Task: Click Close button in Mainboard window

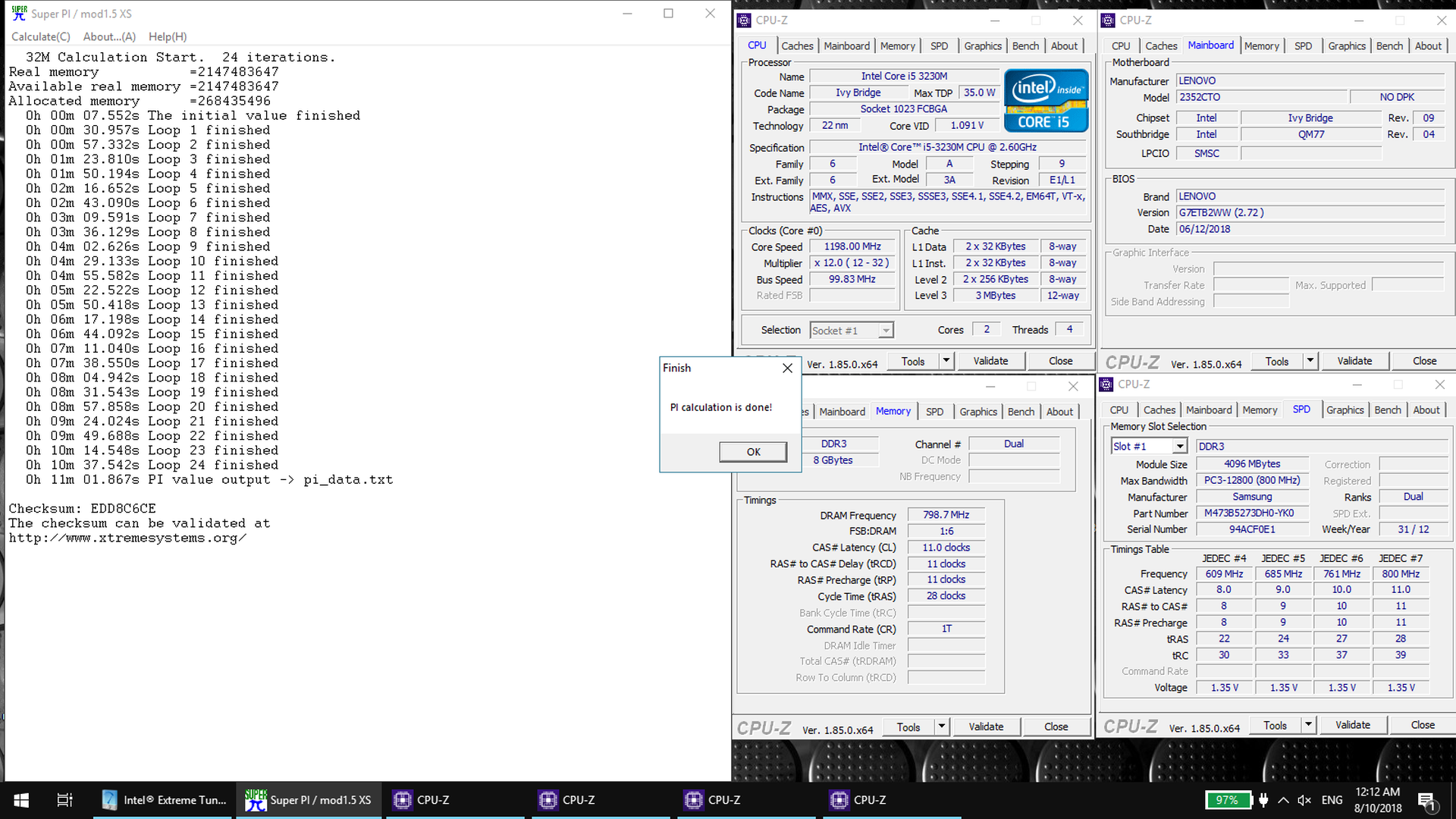Action: [x=1424, y=362]
